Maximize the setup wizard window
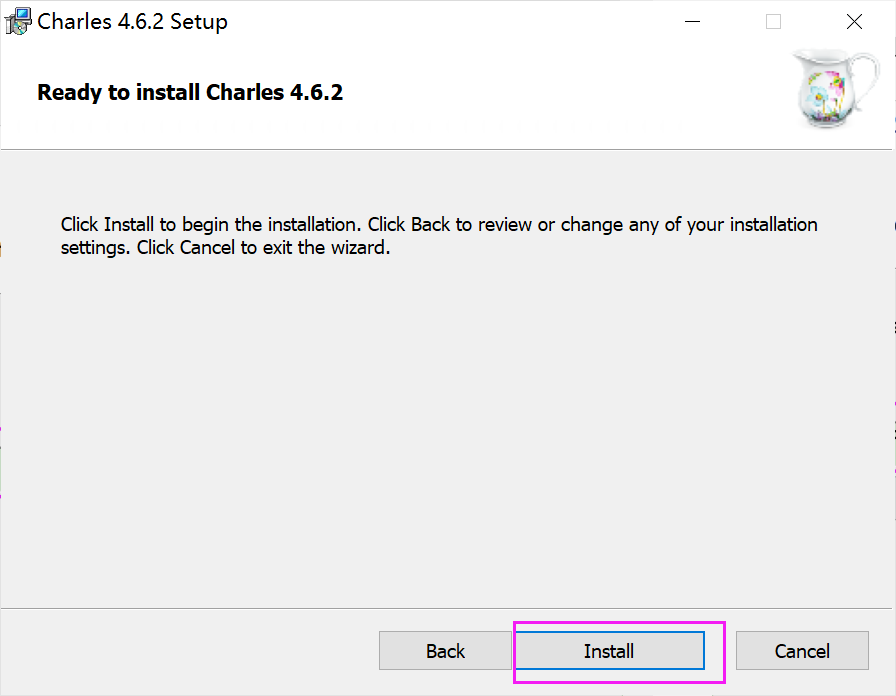The height and width of the screenshot is (696, 896). click(x=773, y=21)
